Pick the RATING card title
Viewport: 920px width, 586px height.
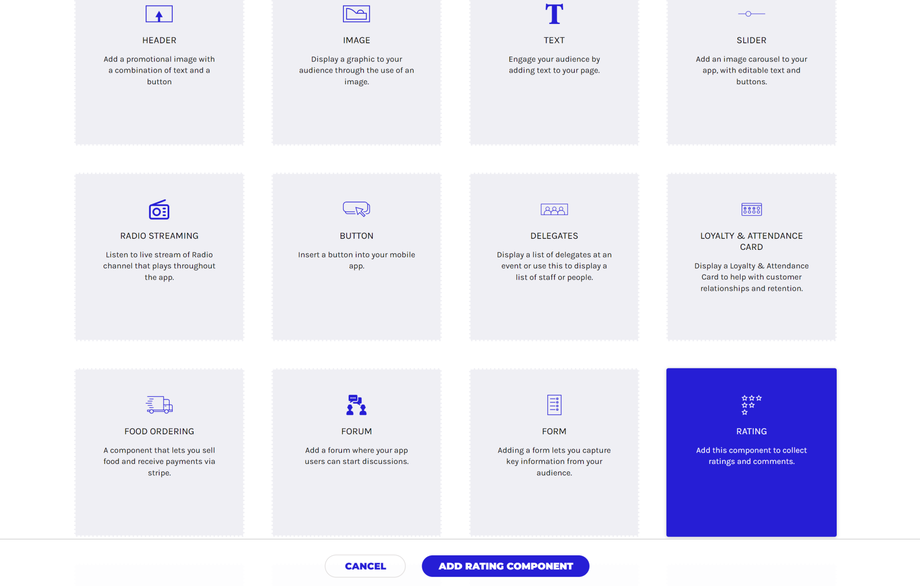point(751,431)
